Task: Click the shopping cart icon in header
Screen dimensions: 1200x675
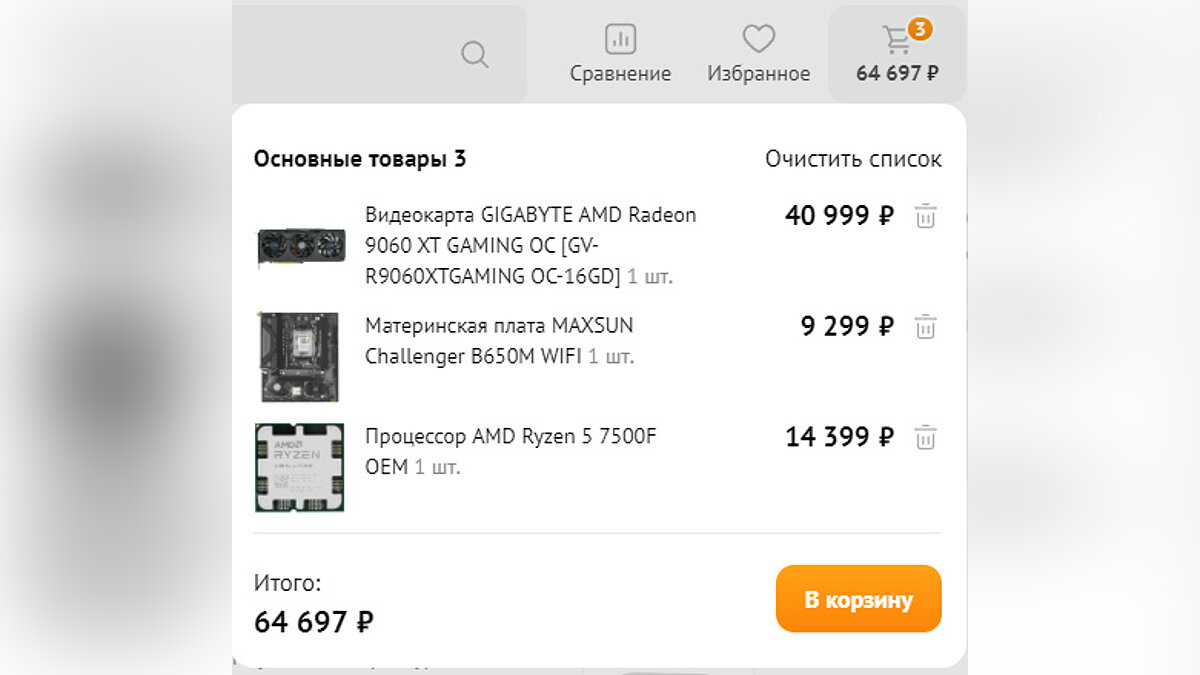Action: (895, 42)
